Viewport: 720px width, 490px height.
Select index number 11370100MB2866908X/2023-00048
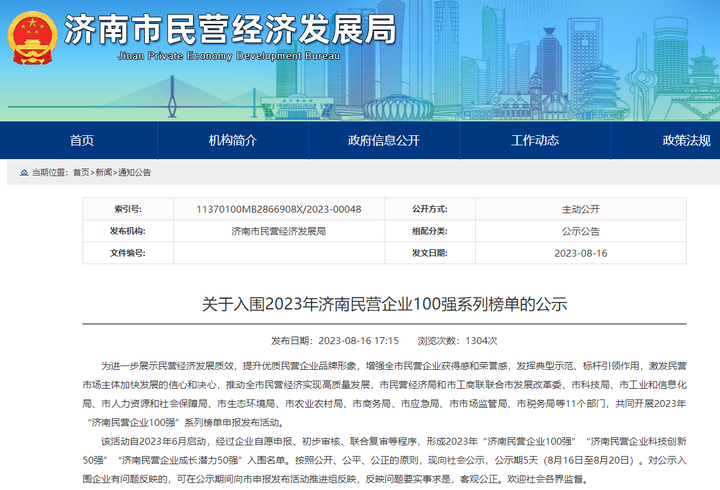click(x=279, y=209)
